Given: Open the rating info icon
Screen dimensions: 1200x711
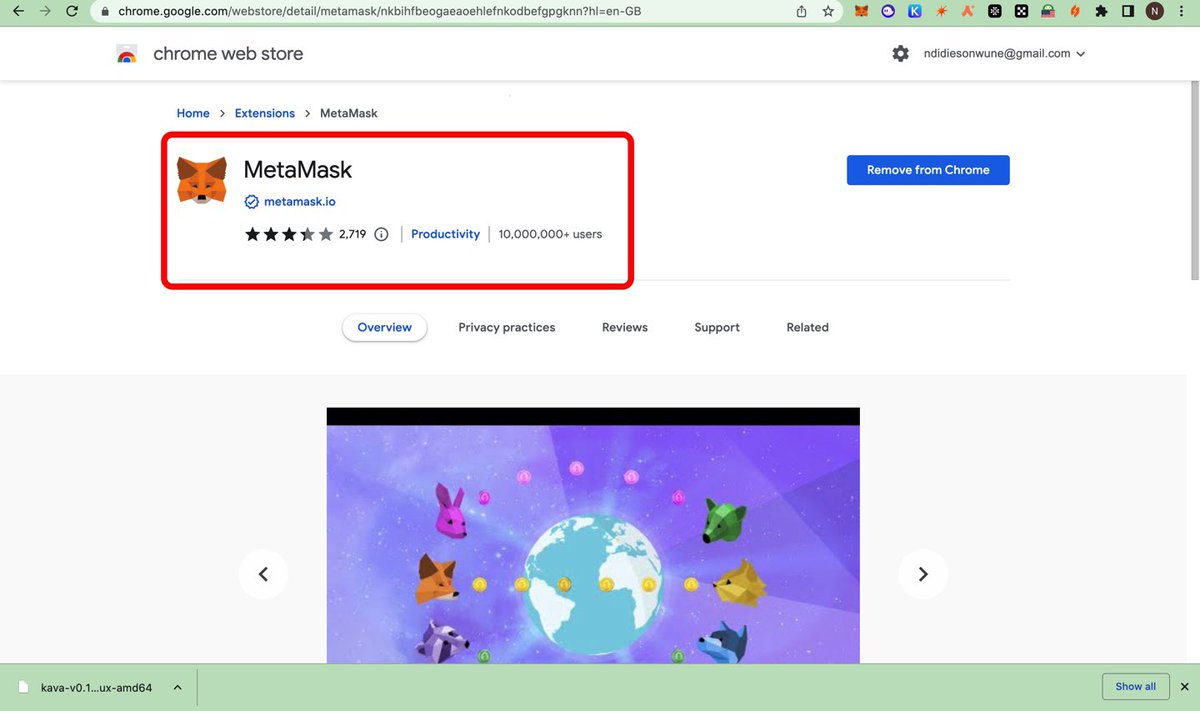Looking at the screenshot, I should [381, 234].
